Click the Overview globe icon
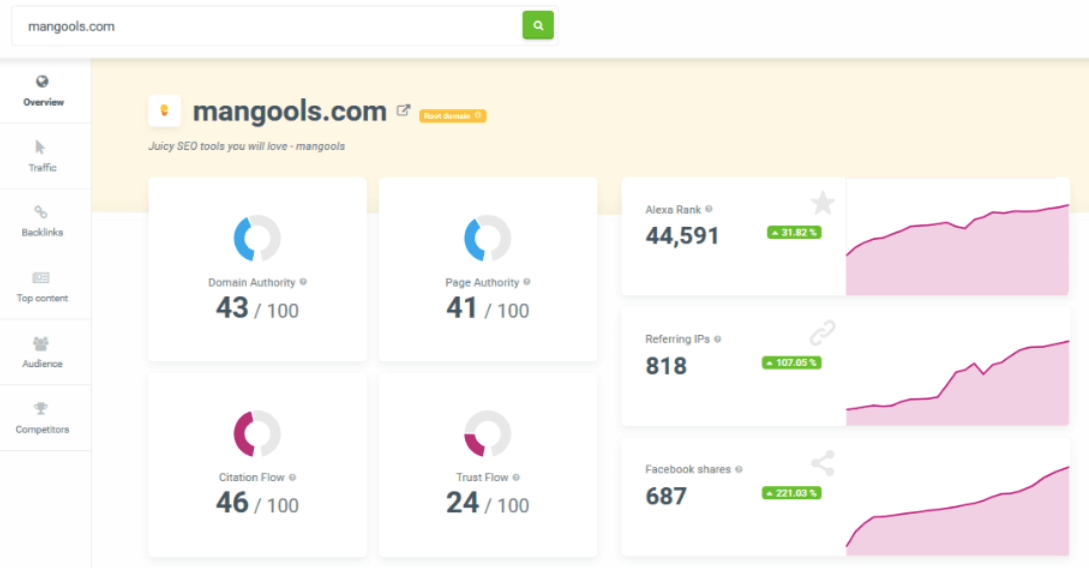Screen dimensions: 1089x568 (42, 81)
